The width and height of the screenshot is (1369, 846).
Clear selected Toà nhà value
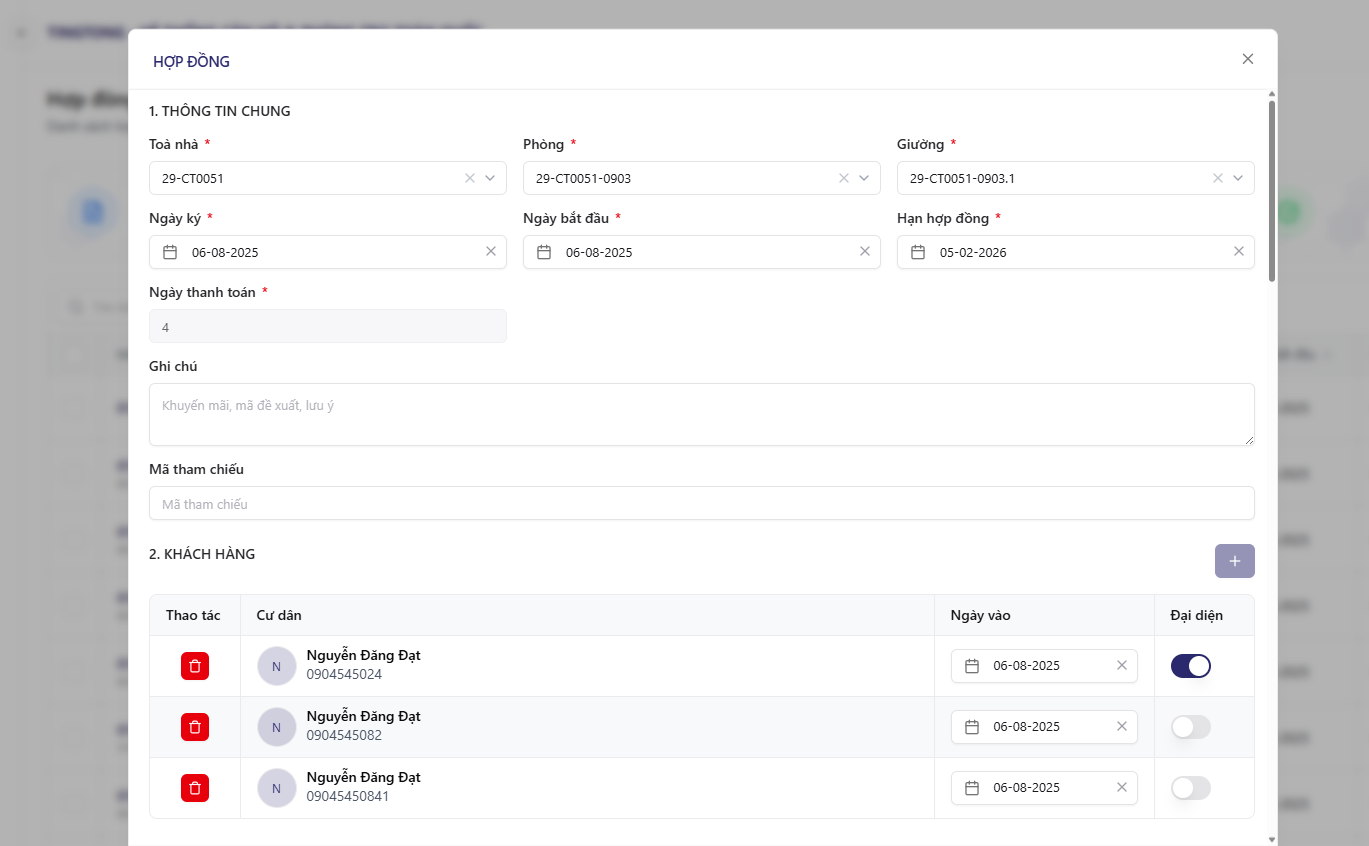point(470,178)
